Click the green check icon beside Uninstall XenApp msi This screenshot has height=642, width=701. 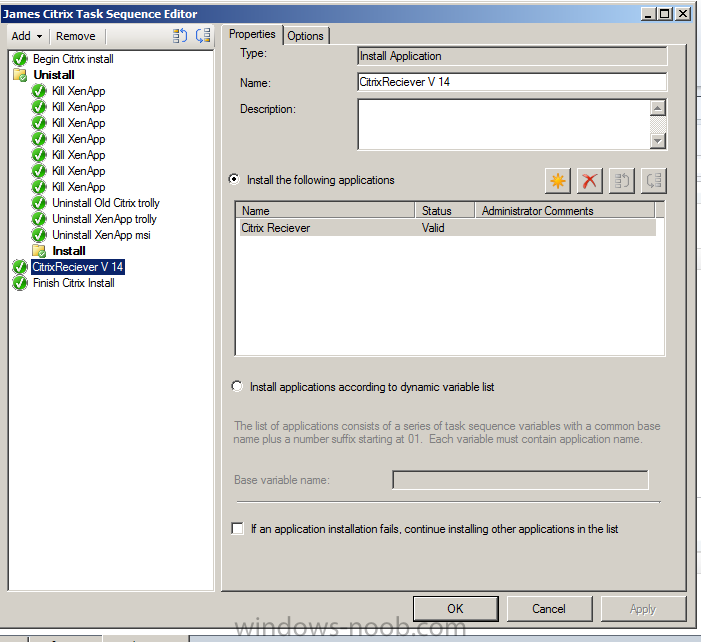point(39,235)
